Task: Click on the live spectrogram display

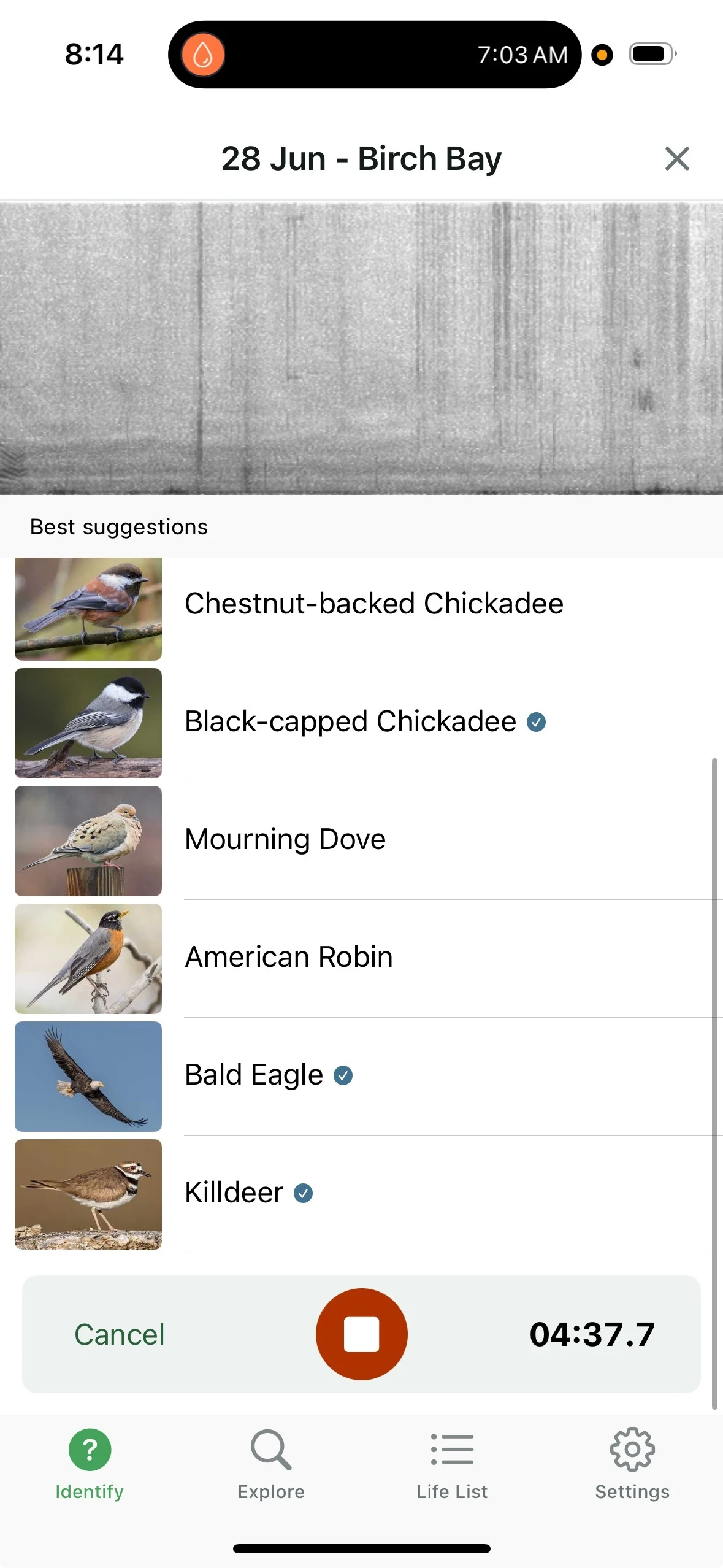Action: click(361, 348)
